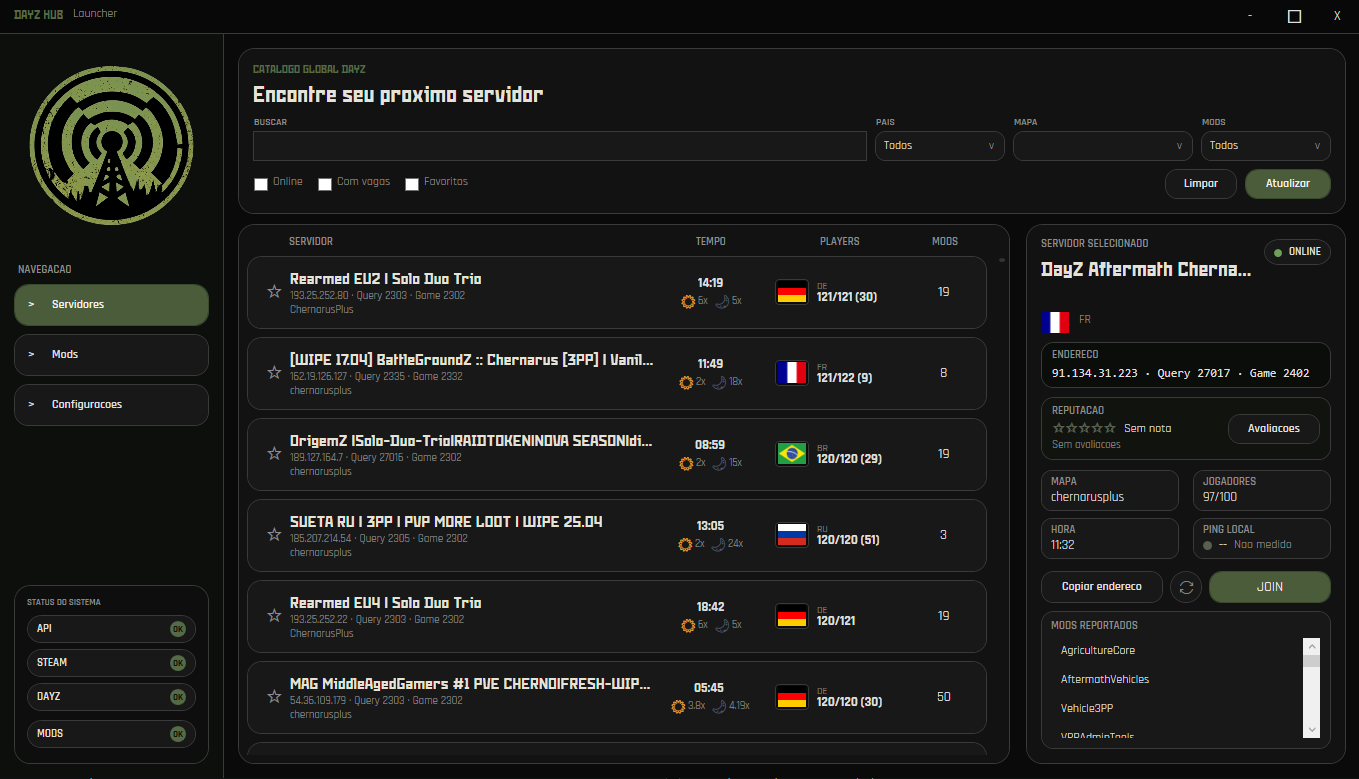
Task: Click scroll up arrow in mods list
Action: pyautogui.click(x=1311, y=646)
